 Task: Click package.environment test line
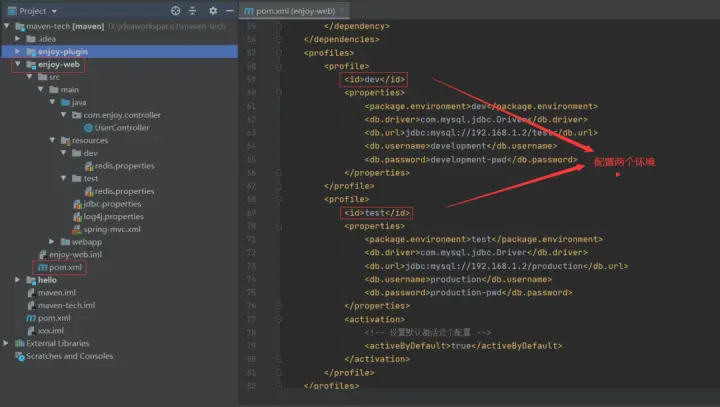pyautogui.click(x=484, y=239)
